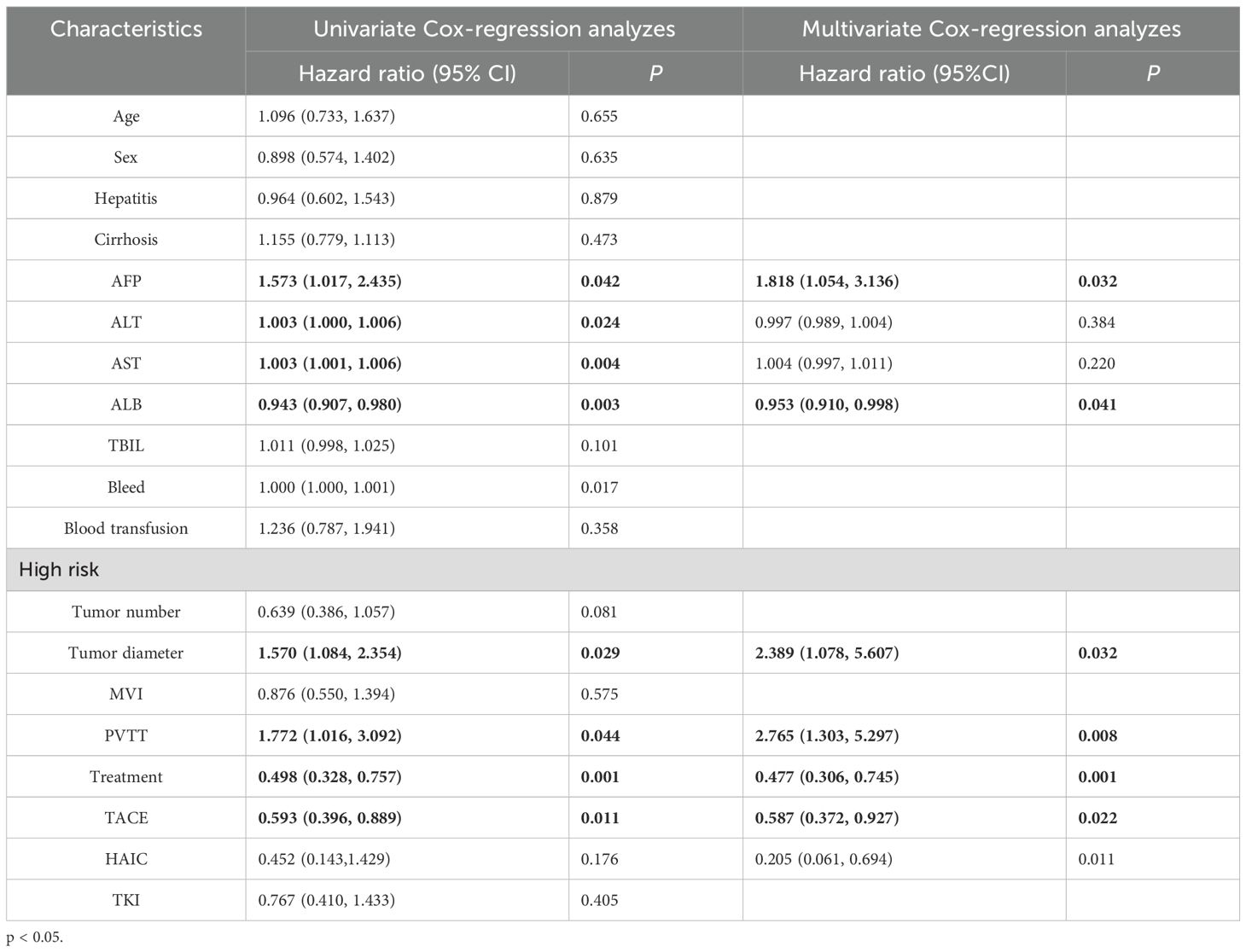Click the univariate Hazard ratio (95% CI) subheader

pyautogui.click(x=407, y=73)
